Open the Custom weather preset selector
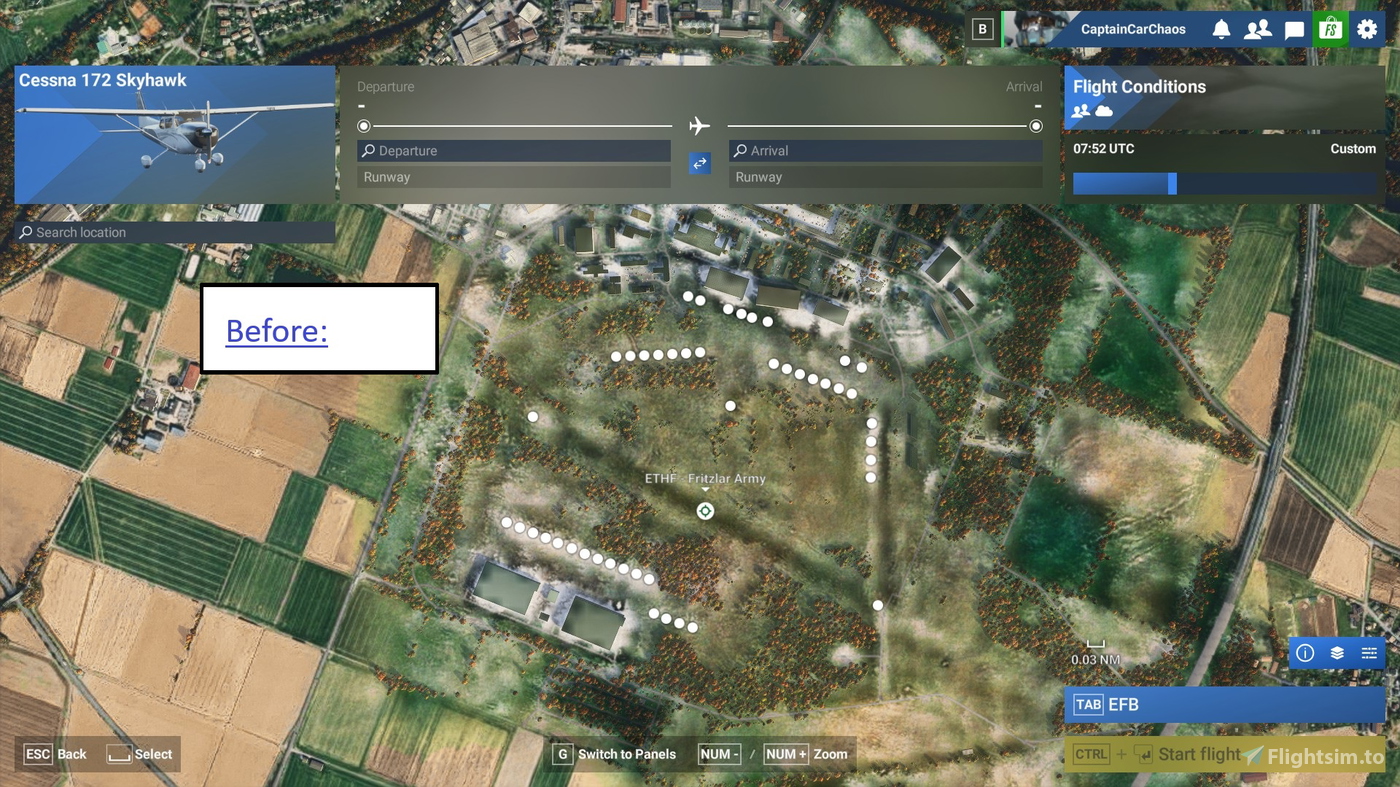1400x787 pixels. [x=1353, y=148]
